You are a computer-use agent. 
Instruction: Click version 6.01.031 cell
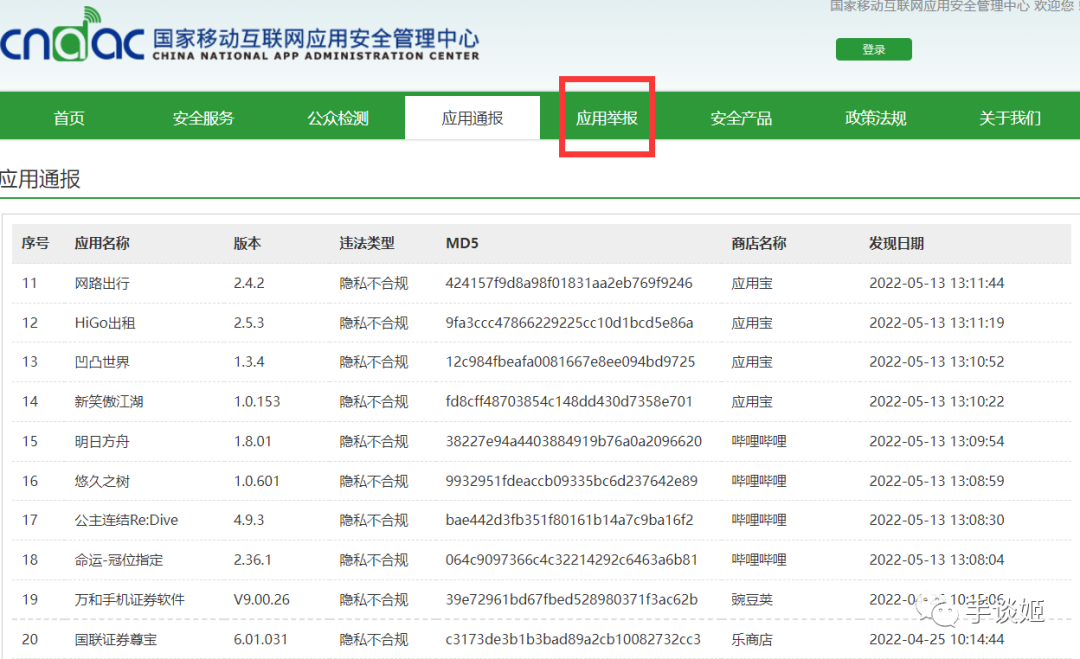tap(260, 640)
